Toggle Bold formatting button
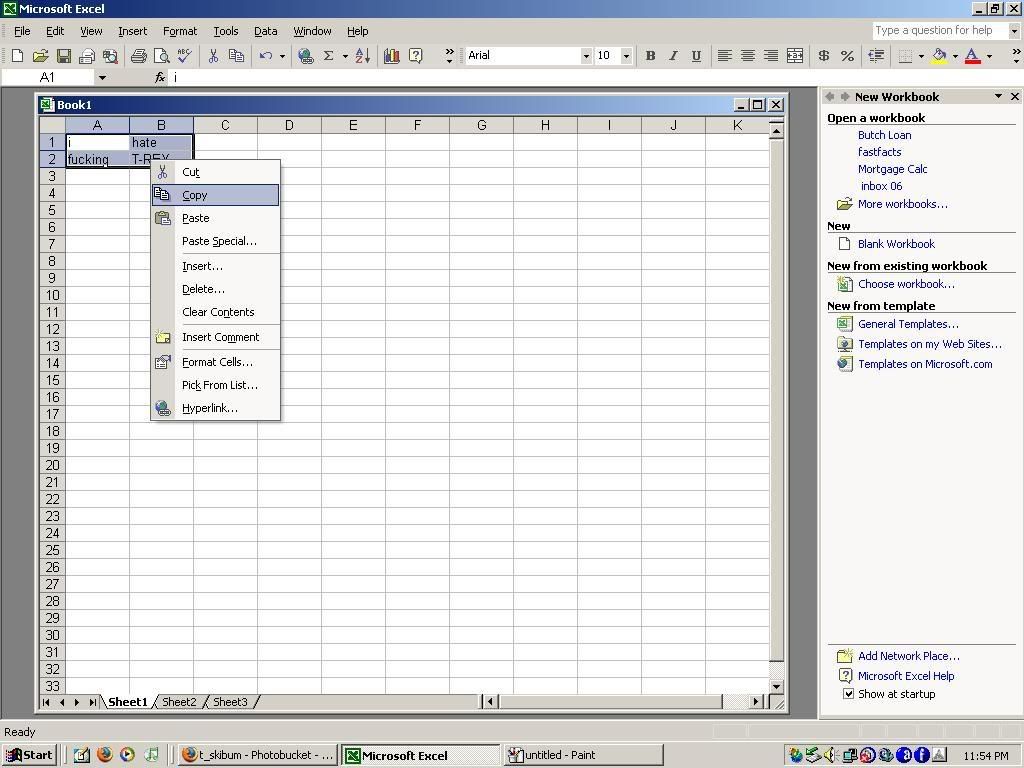This screenshot has width=1024, height=768. pos(650,56)
